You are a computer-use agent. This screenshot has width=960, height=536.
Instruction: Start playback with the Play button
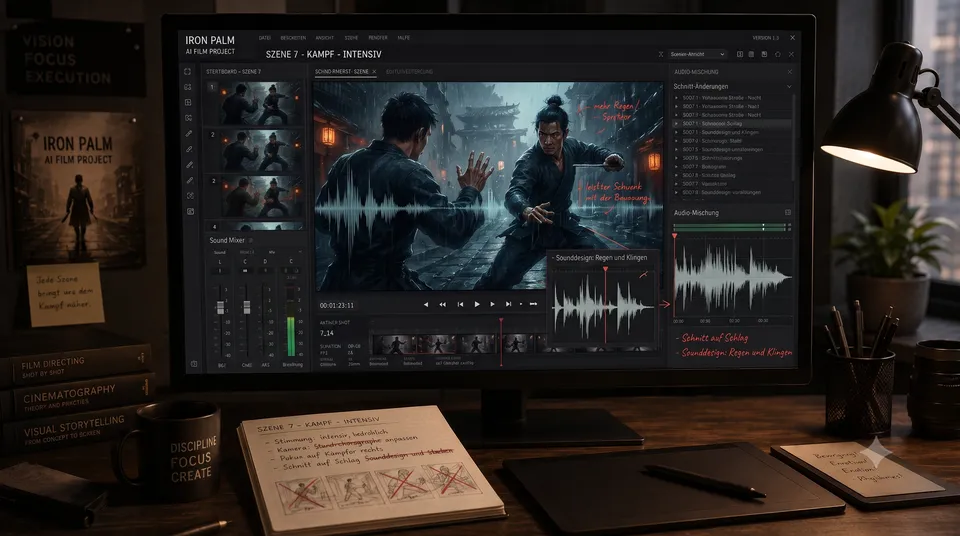[x=477, y=304]
